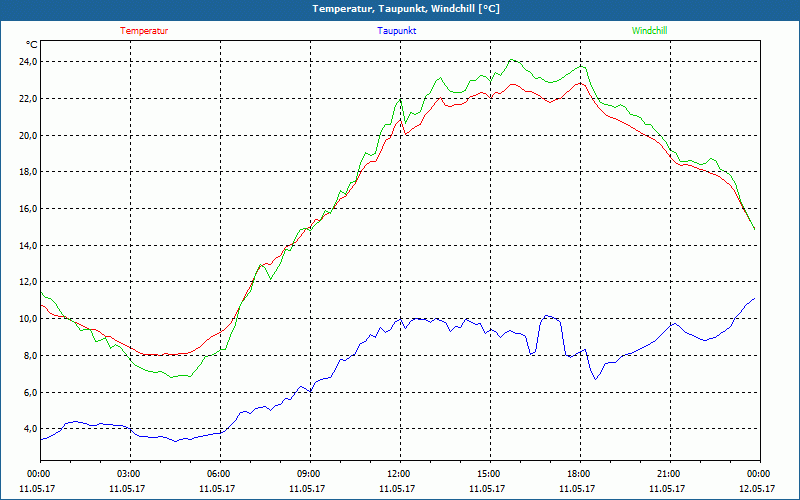Click the red Temperatur peak at 18:00
Viewport: 800px width, 500px height.
(580, 83)
